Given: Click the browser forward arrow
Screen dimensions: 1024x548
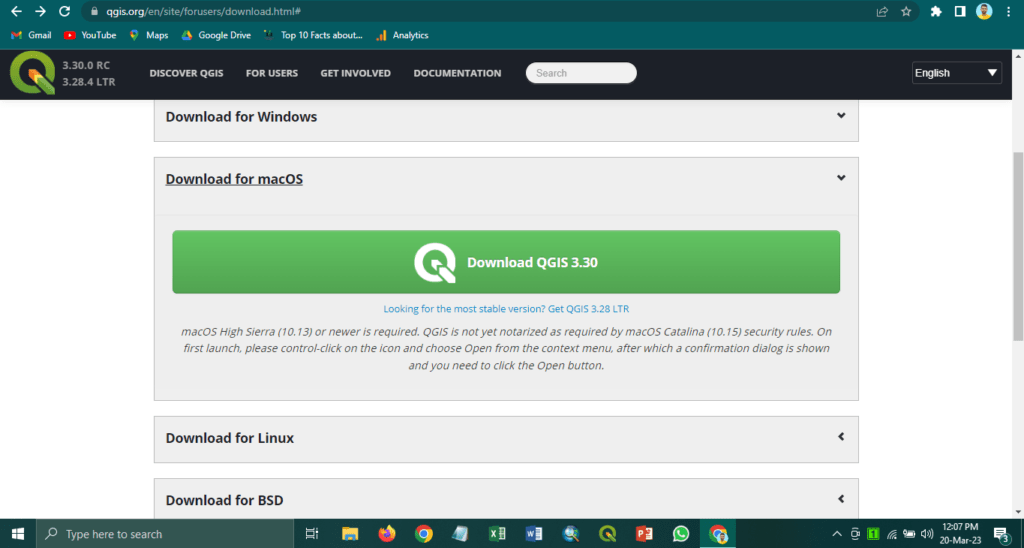Looking at the screenshot, I should (x=40, y=12).
